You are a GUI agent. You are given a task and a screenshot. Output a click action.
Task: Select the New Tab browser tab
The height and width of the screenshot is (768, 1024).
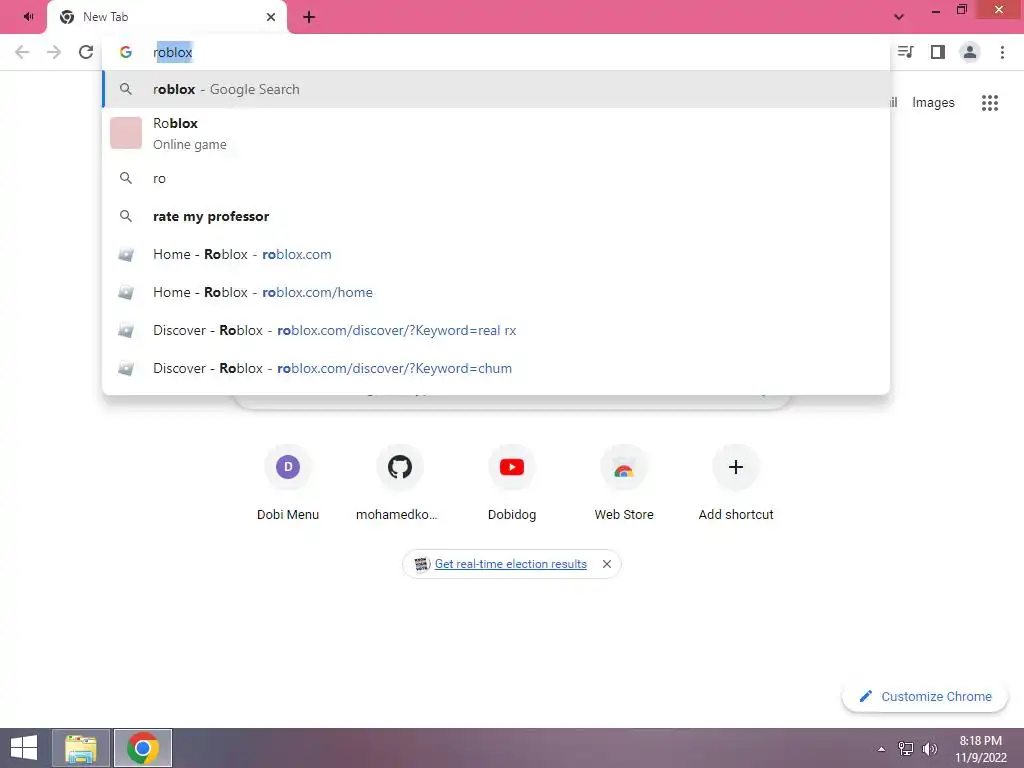(x=167, y=17)
